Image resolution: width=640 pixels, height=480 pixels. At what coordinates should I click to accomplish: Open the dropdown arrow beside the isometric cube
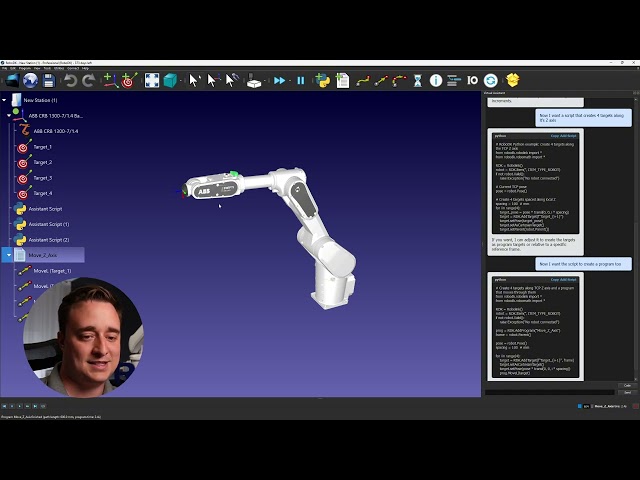180,81
